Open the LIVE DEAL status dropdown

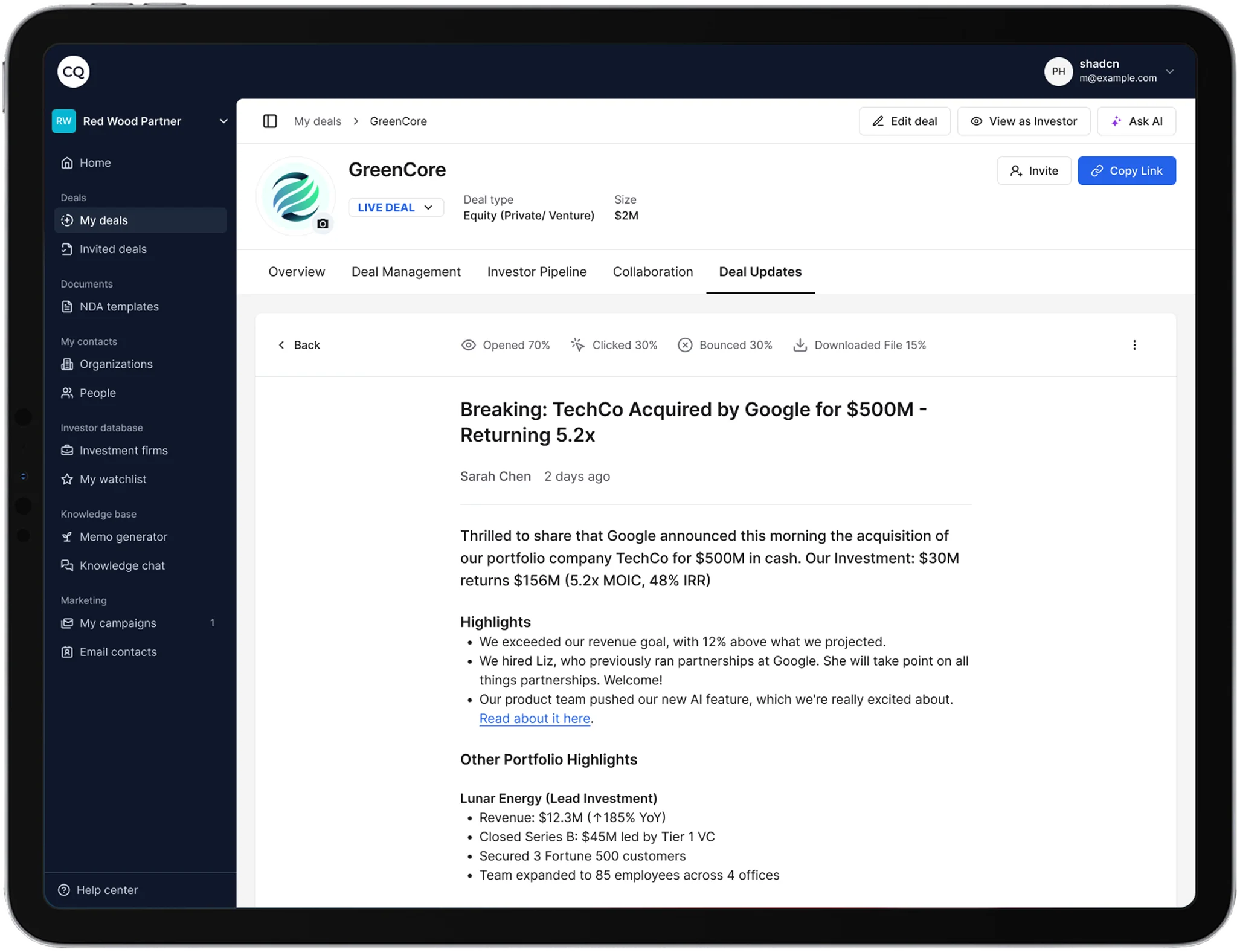pyautogui.click(x=396, y=208)
